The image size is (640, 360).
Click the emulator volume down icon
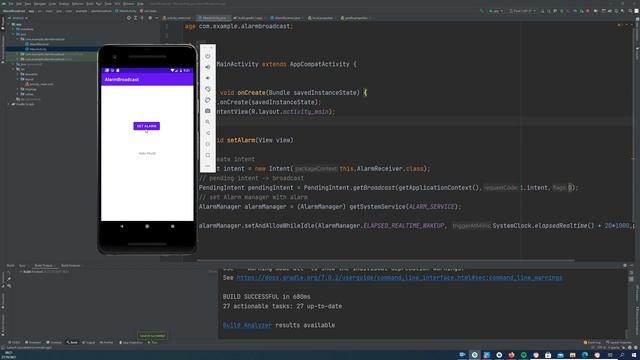(207, 78)
